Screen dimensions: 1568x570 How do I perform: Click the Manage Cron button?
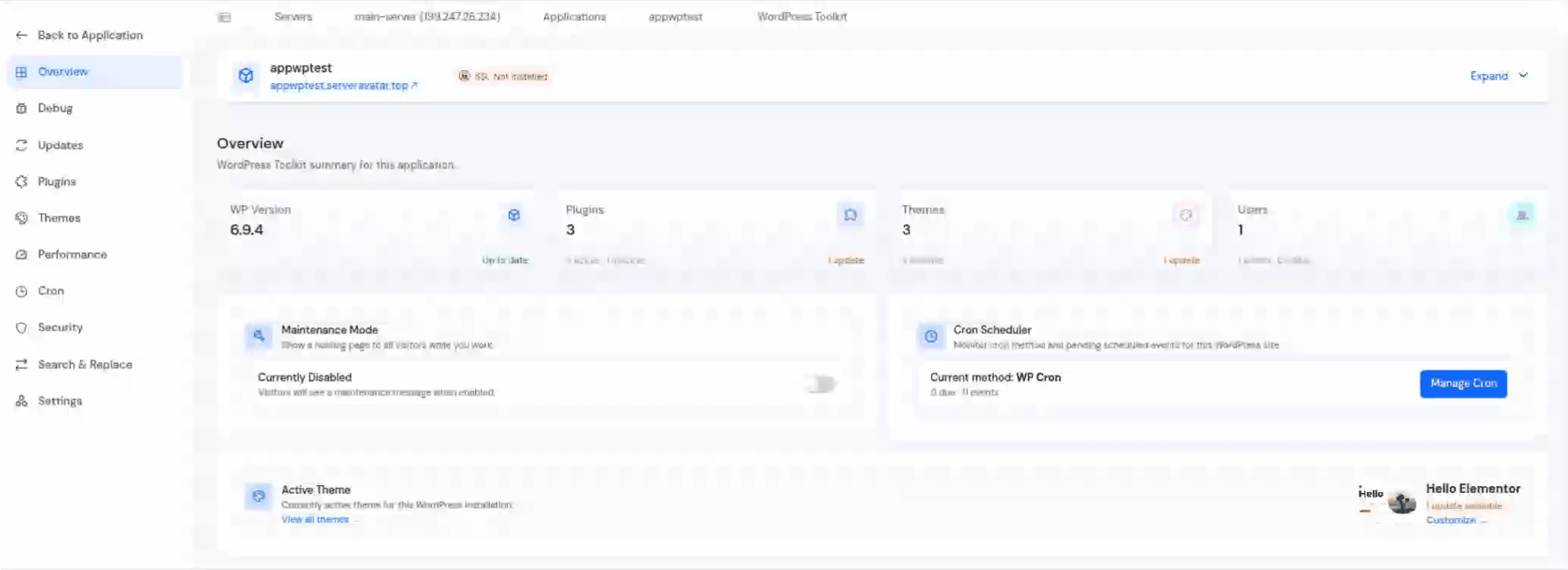coord(1463,383)
